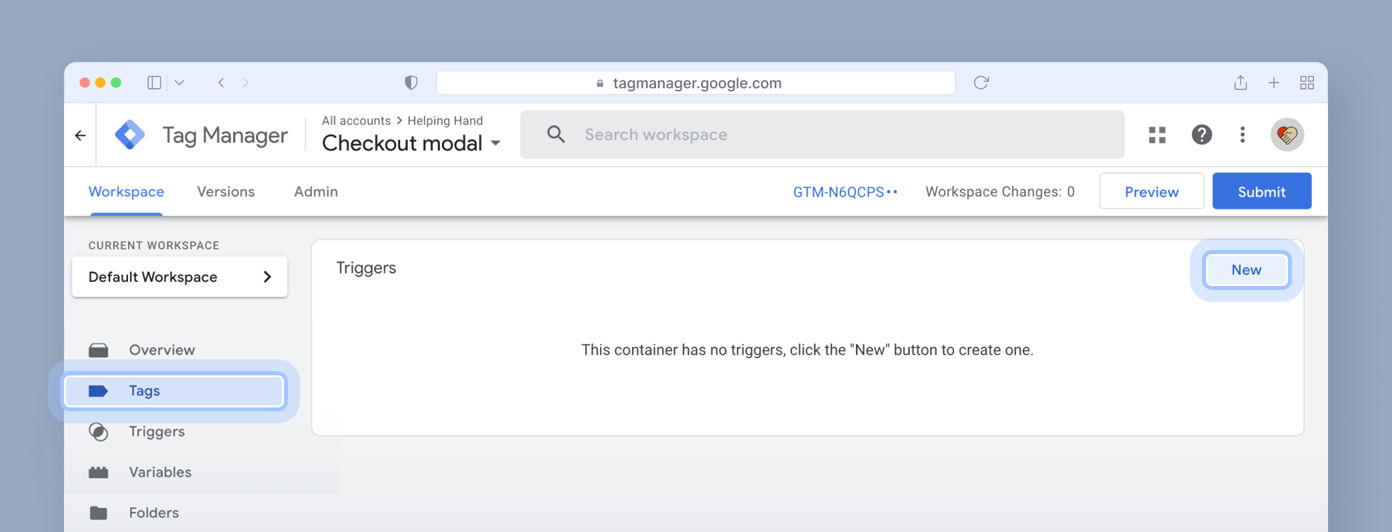Click the Tags label icon in sidebar
Image resolution: width=1392 pixels, height=532 pixels.
[x=98, y=391]
